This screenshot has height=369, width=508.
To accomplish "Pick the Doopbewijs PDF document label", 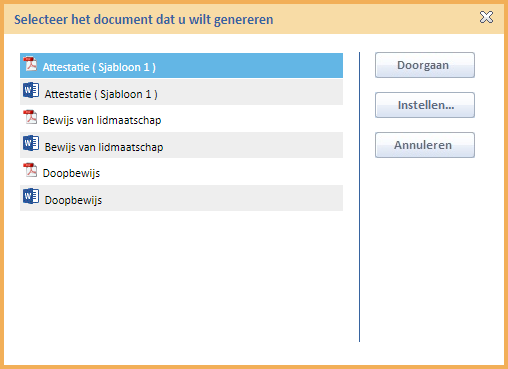I will pyautogui.click(x=71, y=173).
